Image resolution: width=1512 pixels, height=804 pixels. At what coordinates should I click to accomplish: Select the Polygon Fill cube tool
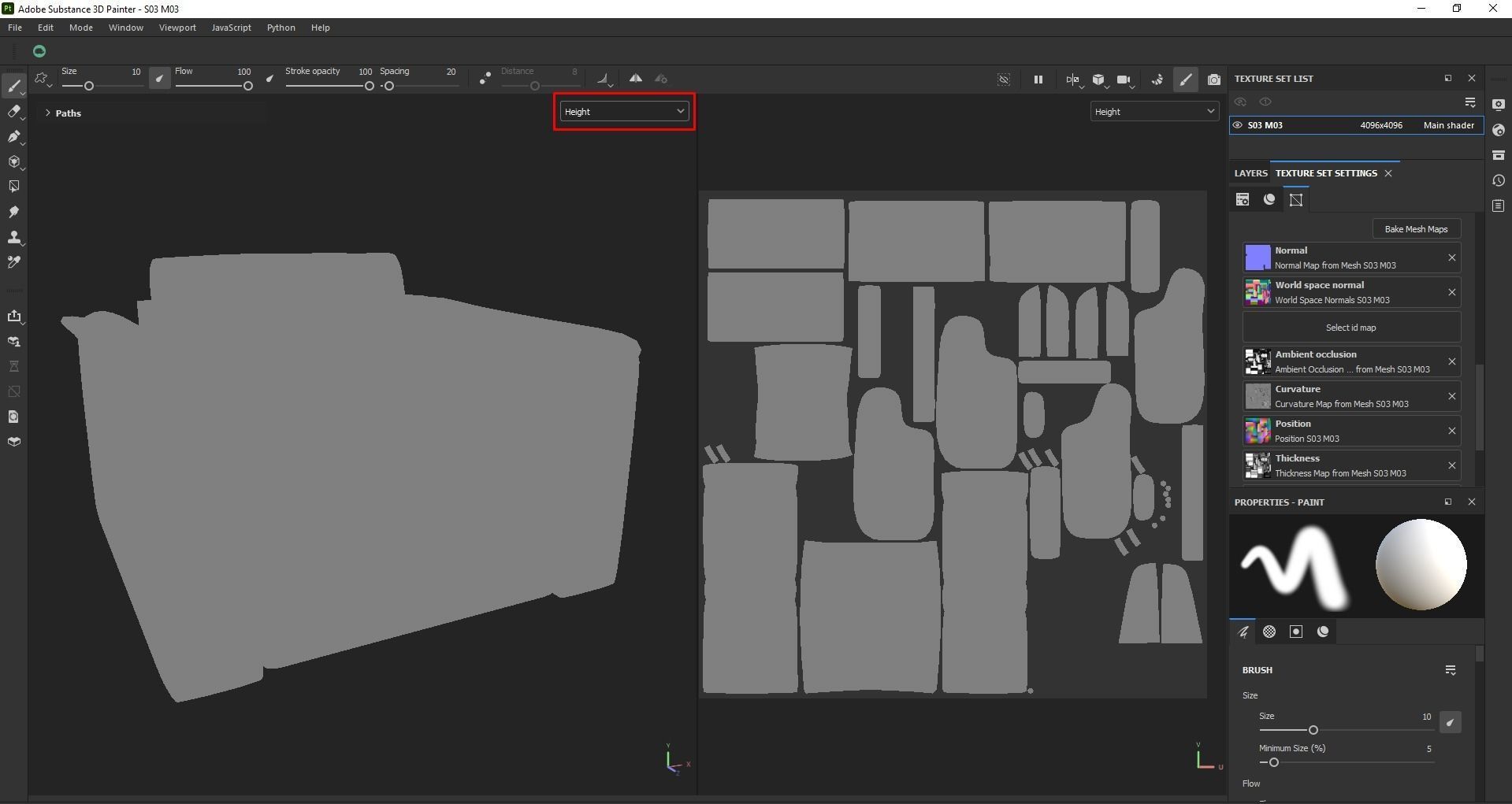pos(14,162)
